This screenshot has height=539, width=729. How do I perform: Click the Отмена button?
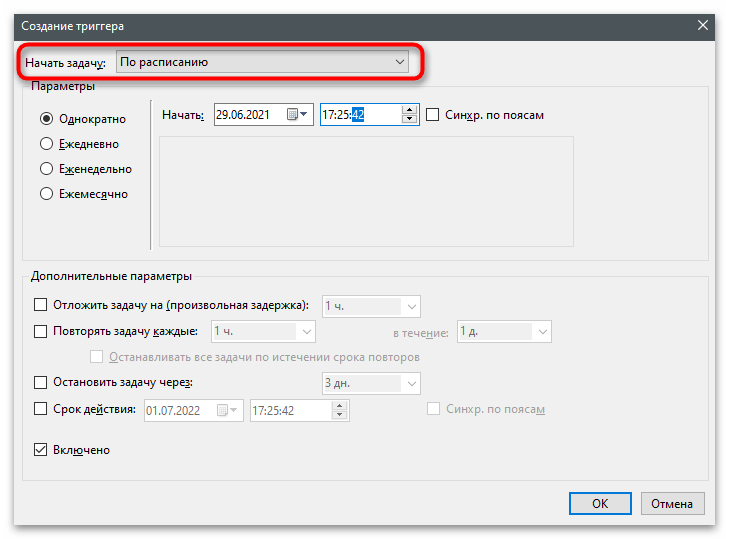click(x=672, y=503)
